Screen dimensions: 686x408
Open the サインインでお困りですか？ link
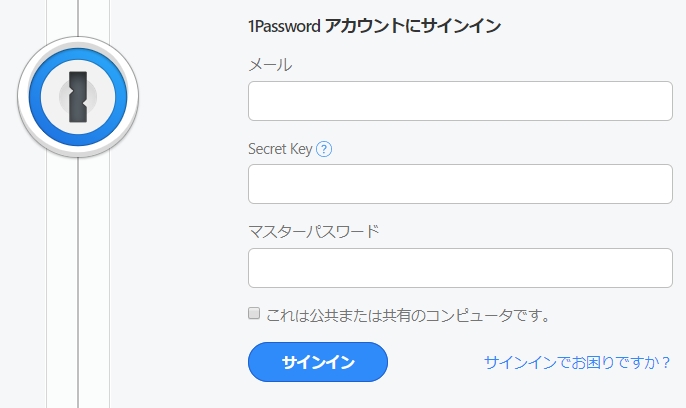(577, 362)
